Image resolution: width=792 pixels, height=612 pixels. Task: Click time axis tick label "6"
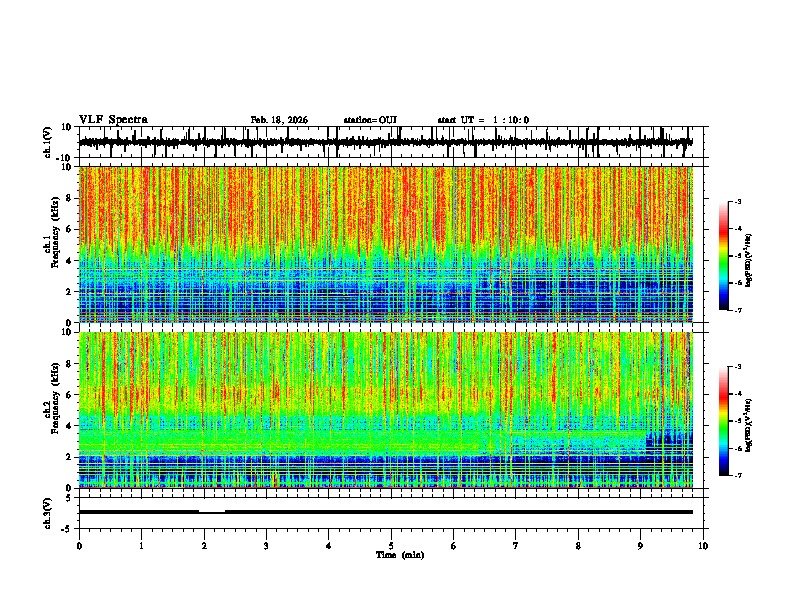454,546
